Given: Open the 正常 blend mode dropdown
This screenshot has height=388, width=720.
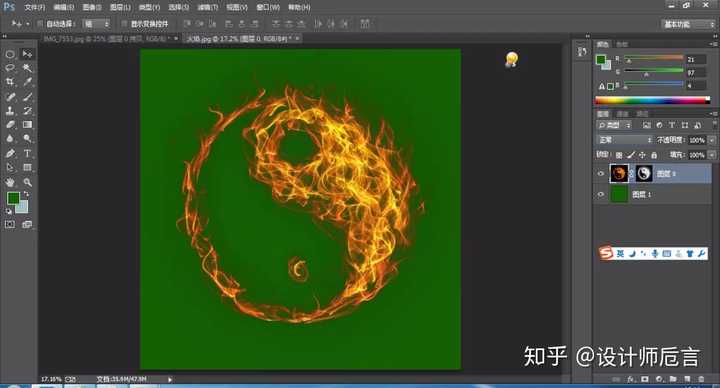Looking at the screenshot, I should pyautogui.click(x=624, y=140).
